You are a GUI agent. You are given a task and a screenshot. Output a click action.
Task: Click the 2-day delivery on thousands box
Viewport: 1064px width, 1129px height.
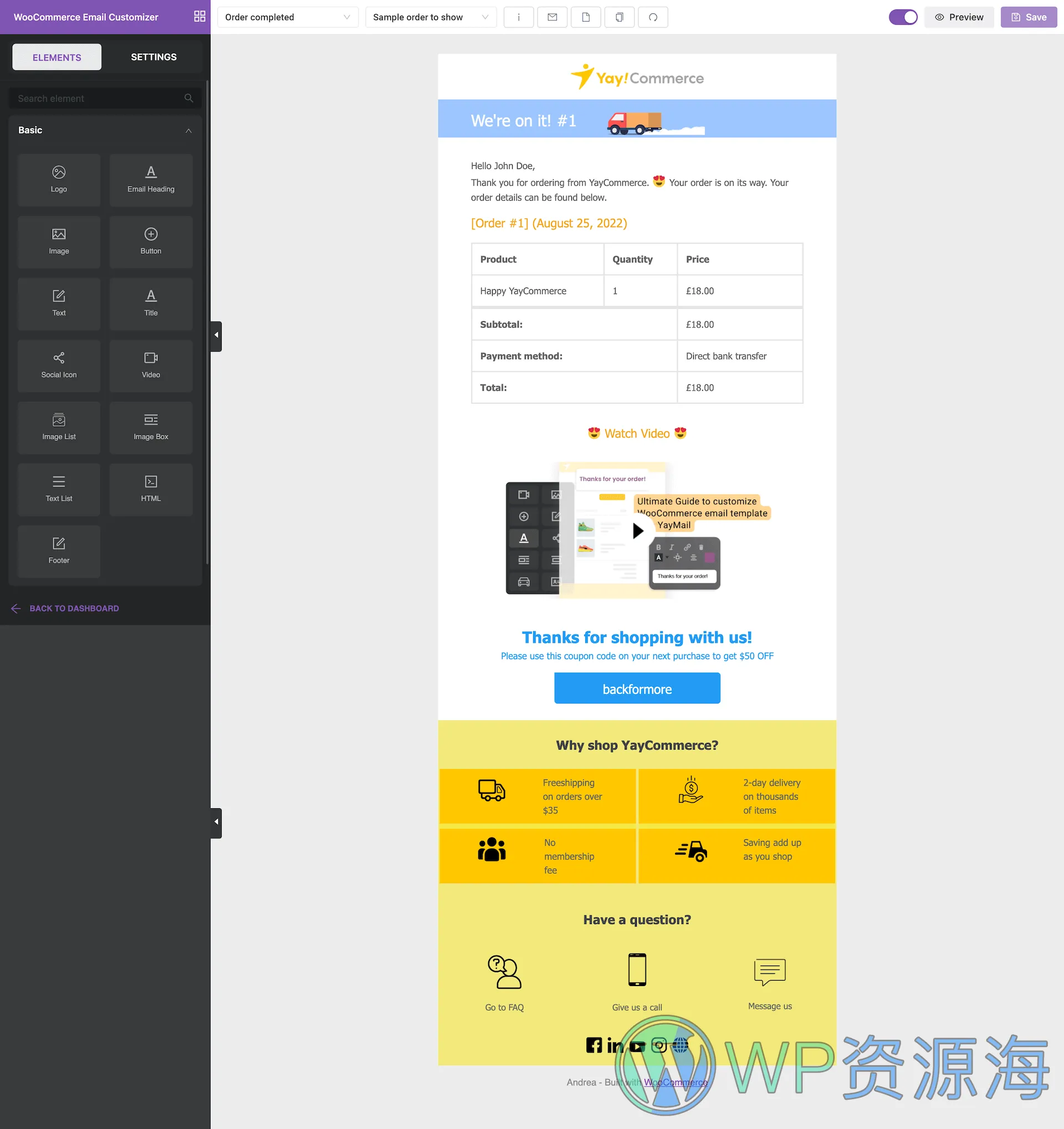(x=737, y=796)
